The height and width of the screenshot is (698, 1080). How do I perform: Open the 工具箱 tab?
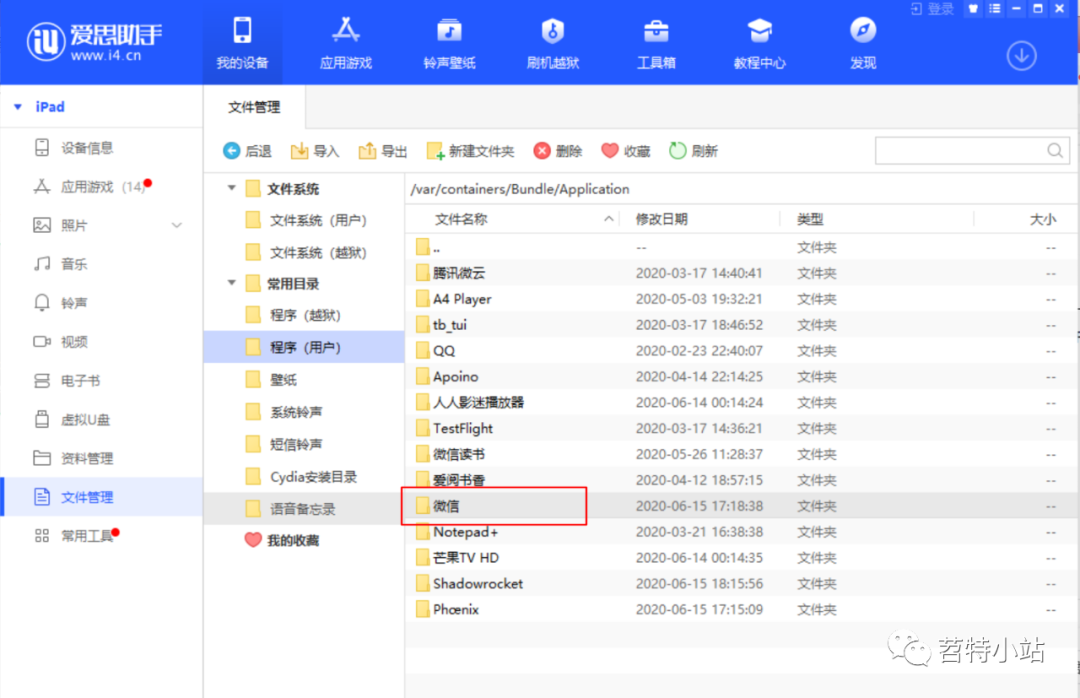point(656,43)
